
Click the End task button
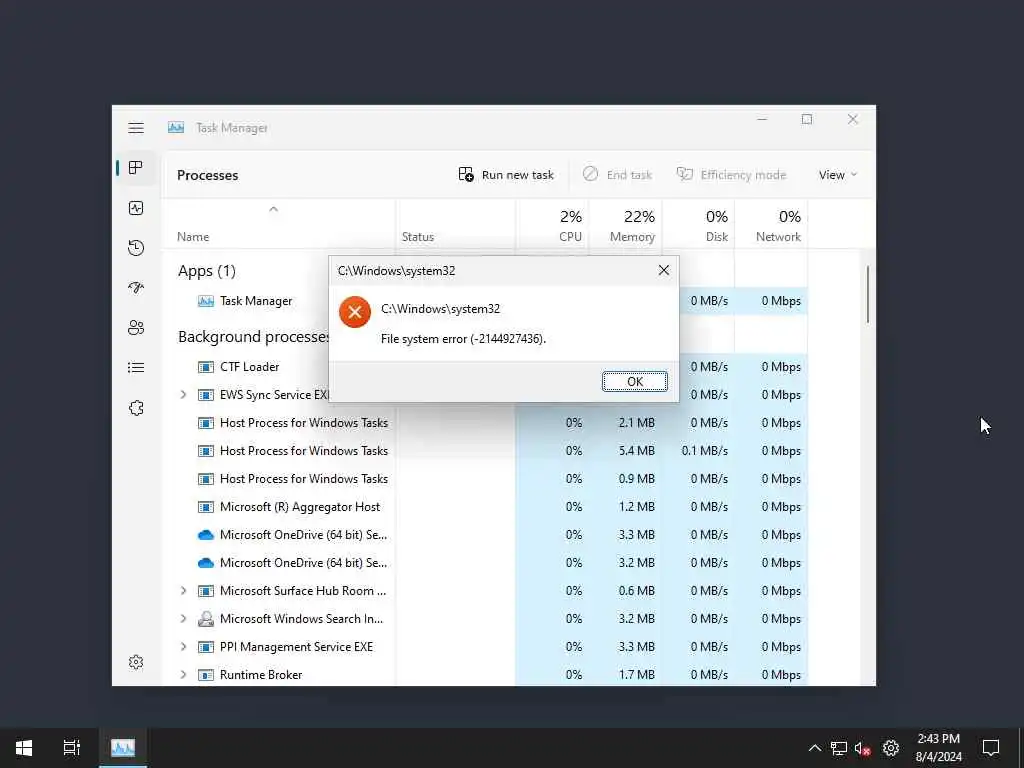point(617,174)
